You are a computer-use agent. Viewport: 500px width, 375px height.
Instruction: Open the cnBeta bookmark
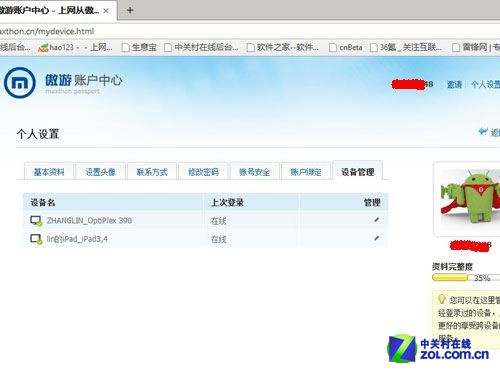coord(346,48)
